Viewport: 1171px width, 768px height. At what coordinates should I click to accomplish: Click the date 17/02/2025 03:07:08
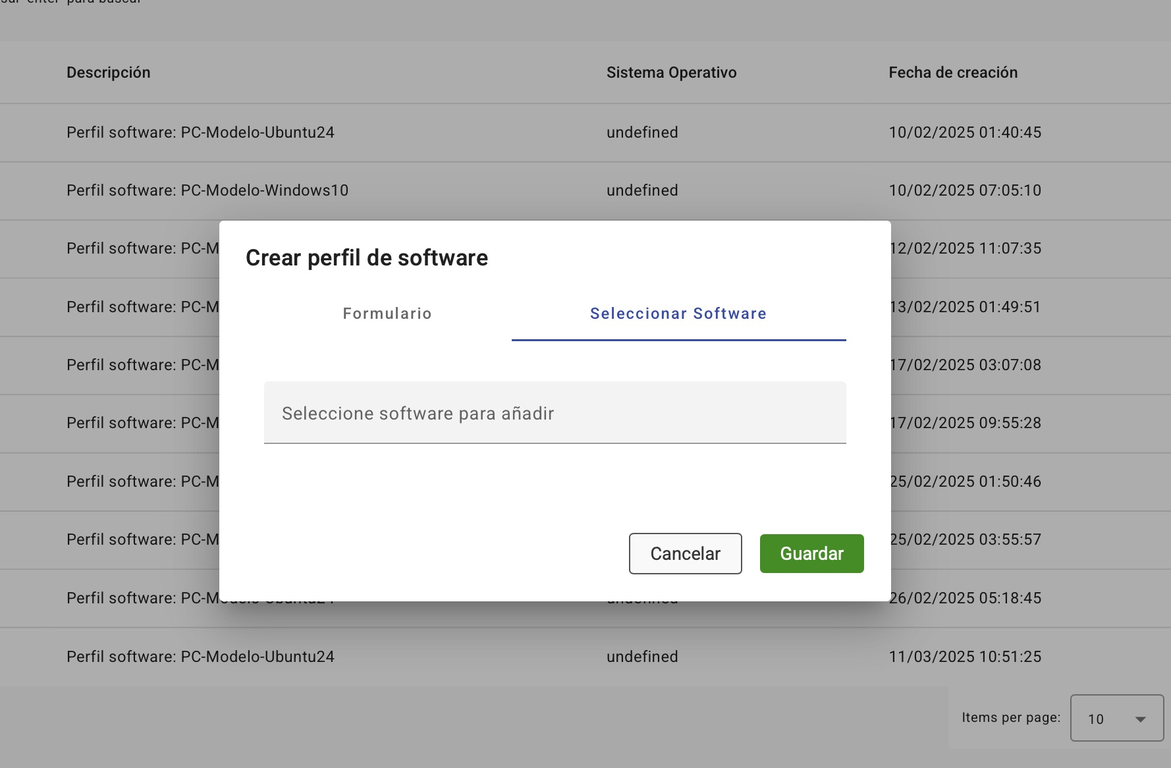click(x=967, y=365)
